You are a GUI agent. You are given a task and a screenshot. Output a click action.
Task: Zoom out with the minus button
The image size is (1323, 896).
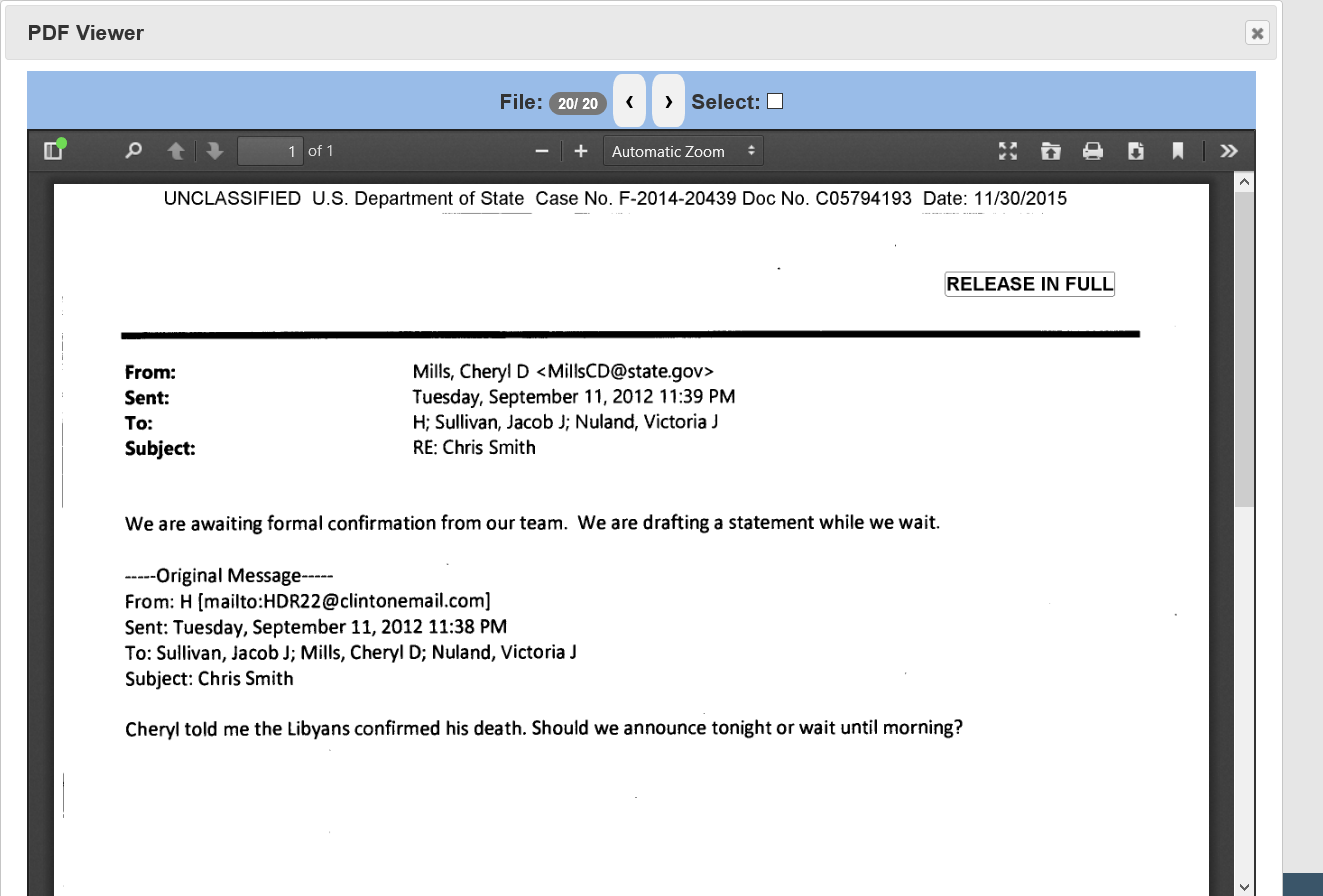click(542, 151)
